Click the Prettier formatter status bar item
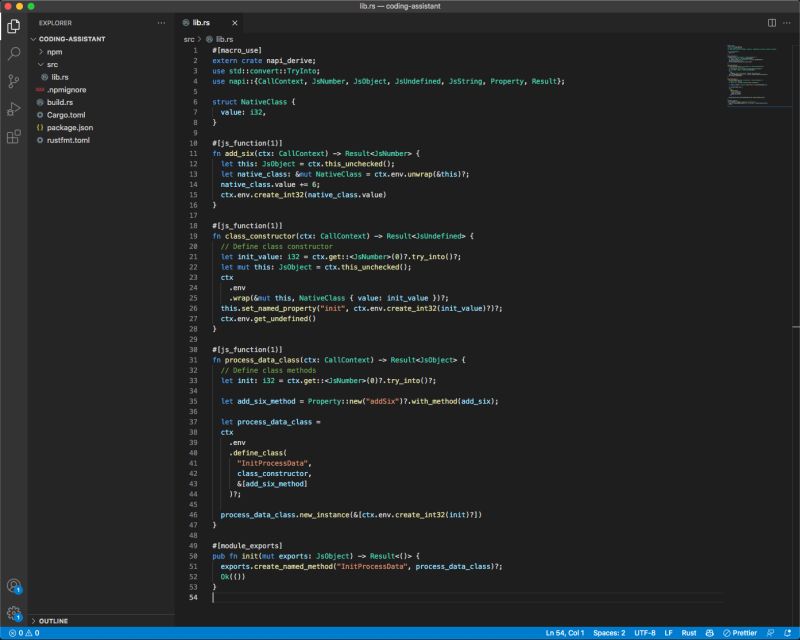Viewport: 800px width, 640px height. click(x=742, y=632)
